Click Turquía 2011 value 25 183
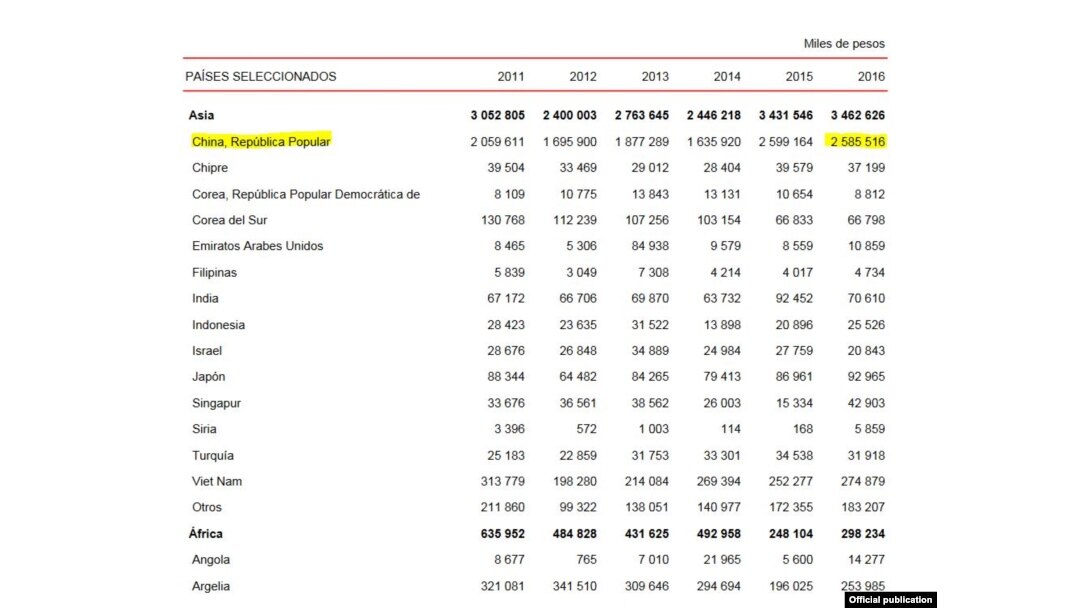 pos(506,455)
